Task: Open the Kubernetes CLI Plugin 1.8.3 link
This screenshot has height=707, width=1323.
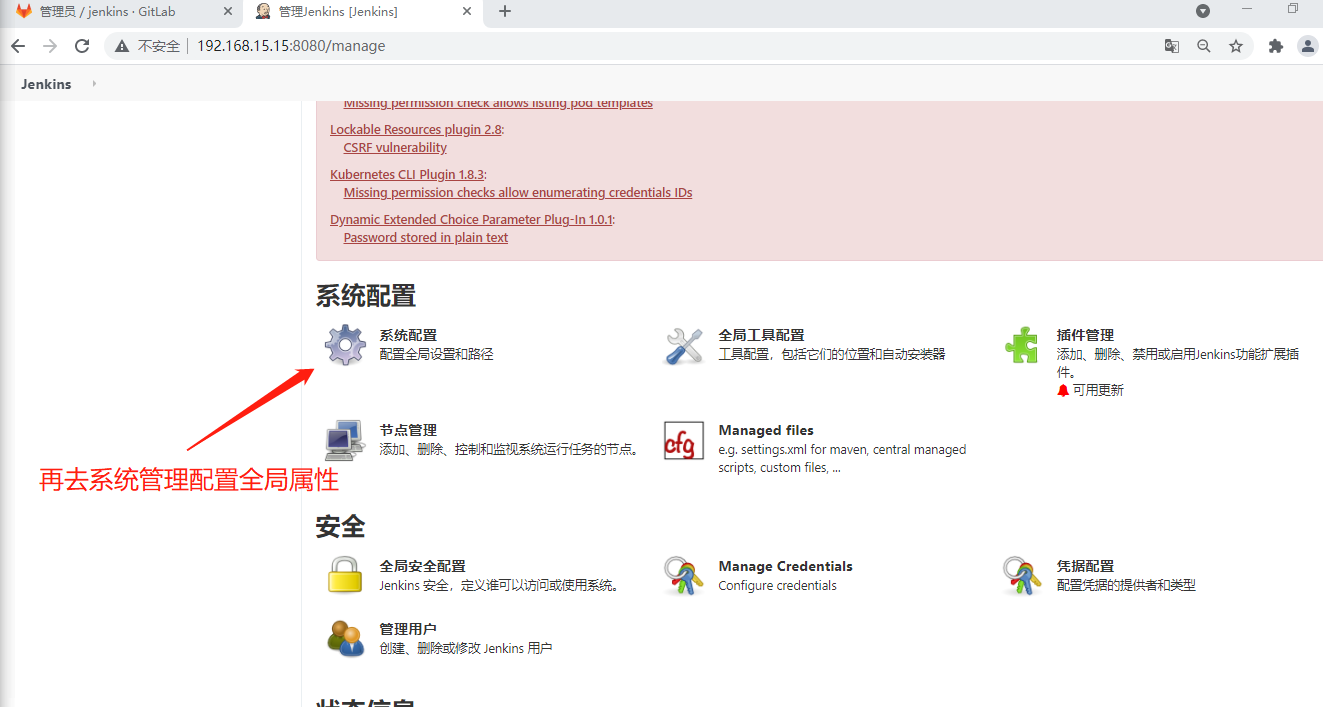Action: click(x=407, y=175)
